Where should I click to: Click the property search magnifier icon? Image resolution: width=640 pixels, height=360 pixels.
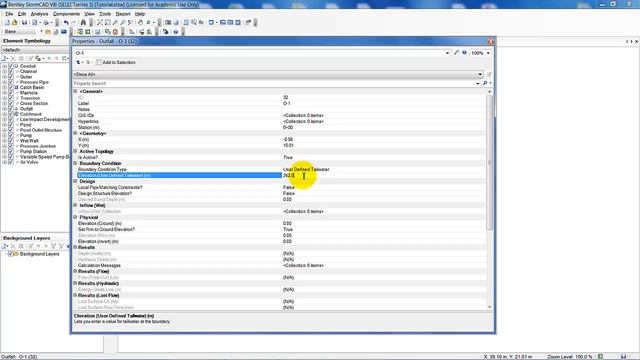tap(485, 83)
